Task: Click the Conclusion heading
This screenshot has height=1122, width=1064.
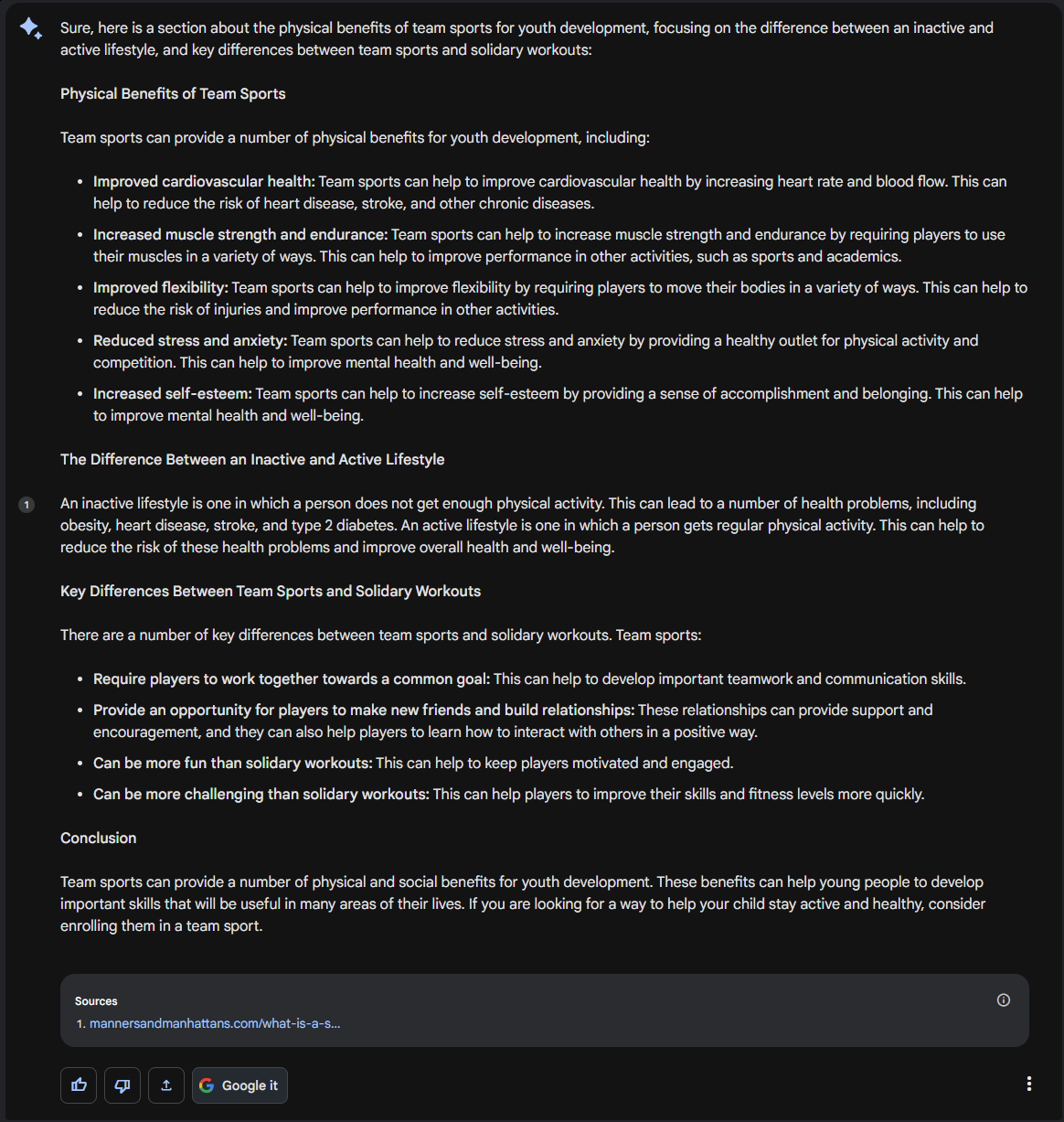Action: tap(98, 838)
